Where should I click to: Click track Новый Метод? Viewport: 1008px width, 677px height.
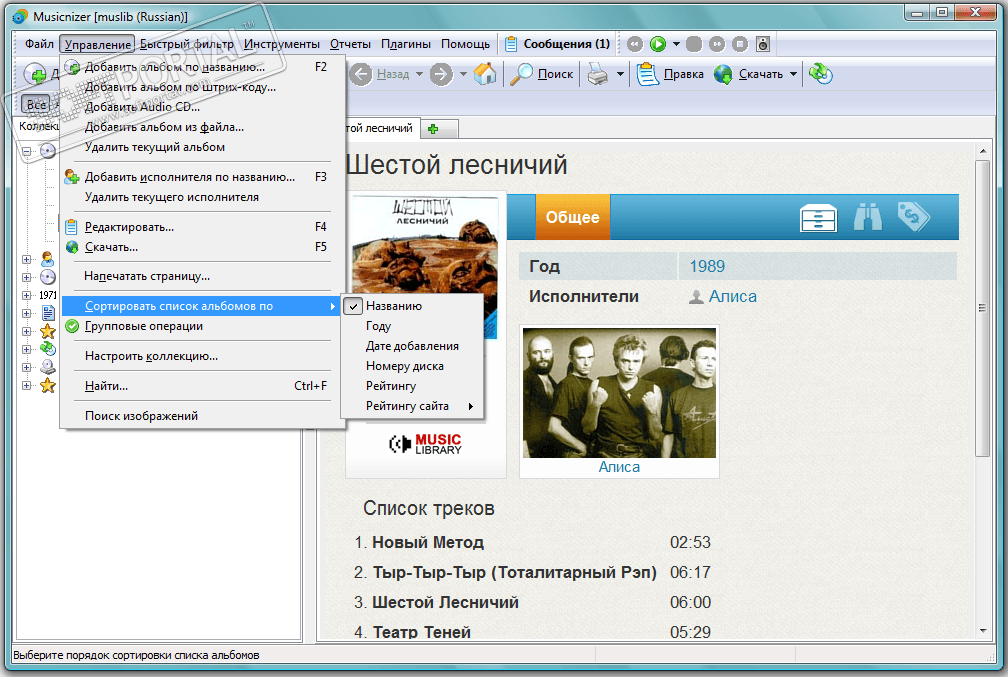(428, 542)
